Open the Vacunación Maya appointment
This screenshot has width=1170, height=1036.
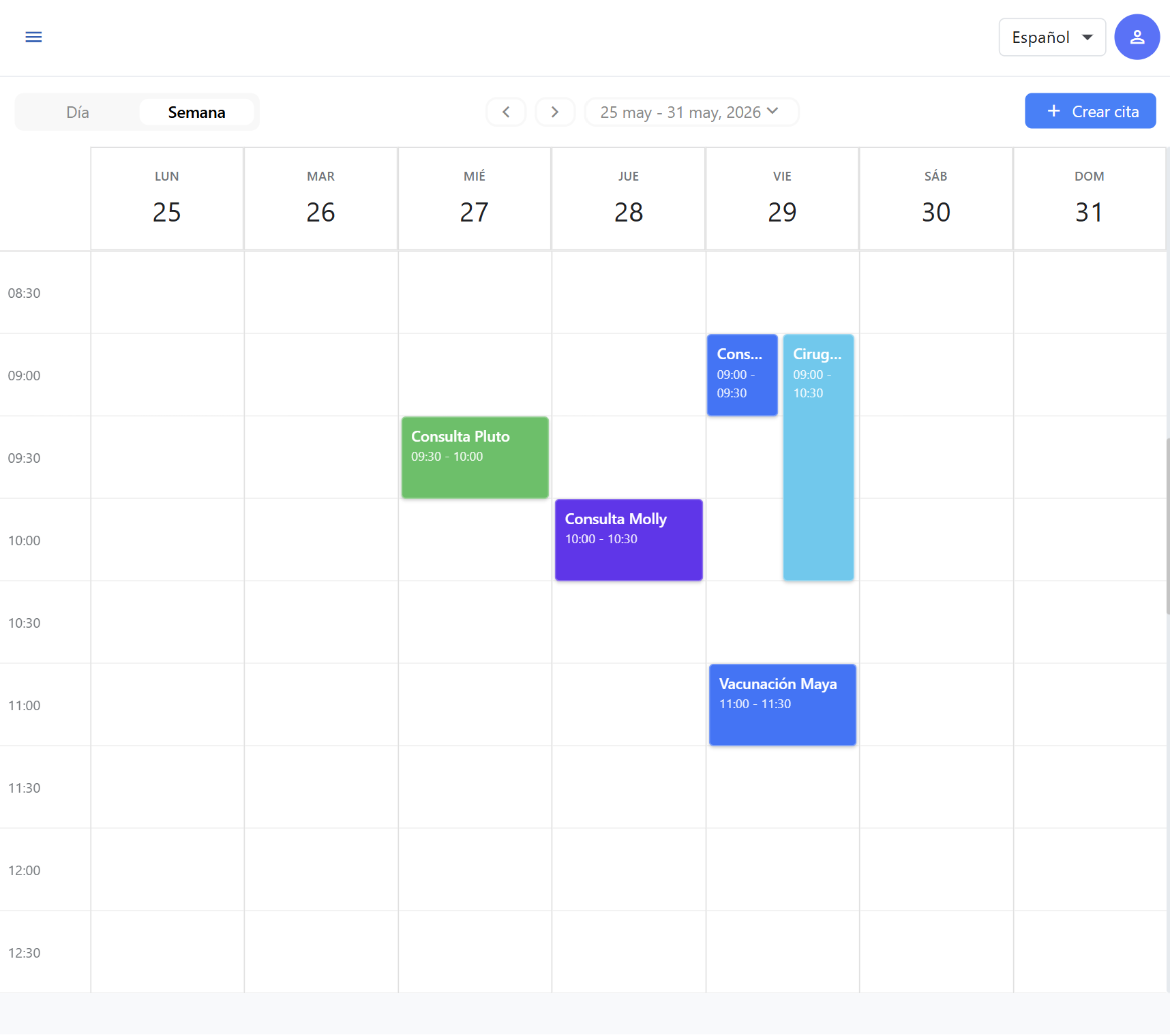coord(782,705)
